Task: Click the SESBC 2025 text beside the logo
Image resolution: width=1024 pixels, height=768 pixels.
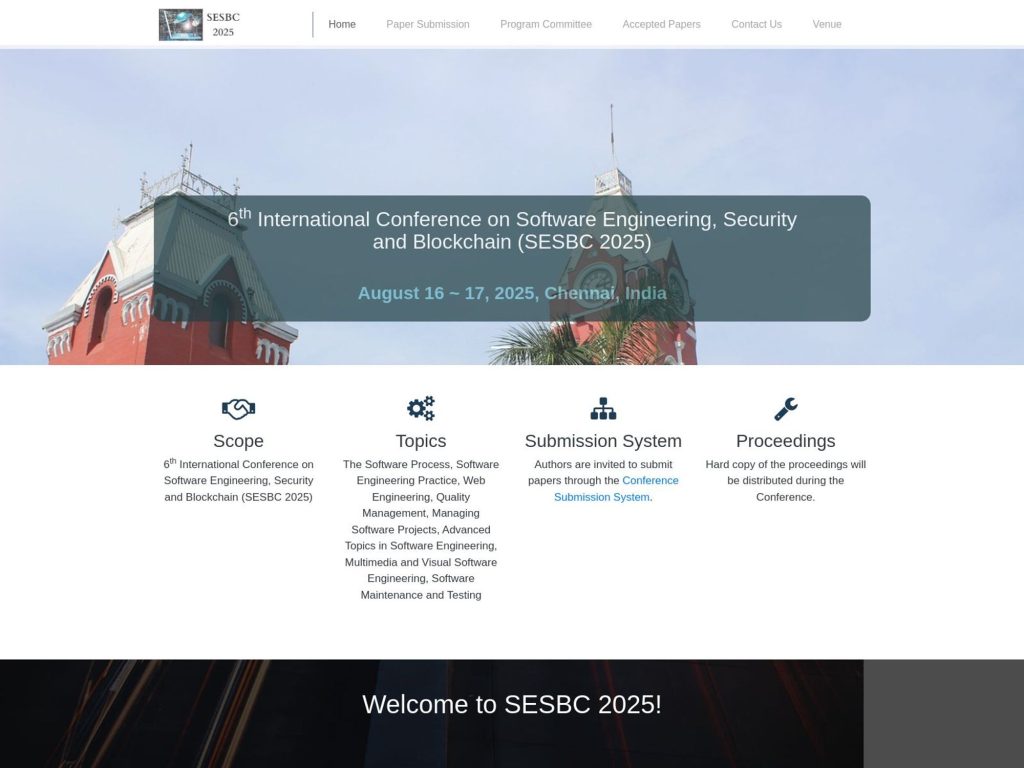Action: coord(222,24)
